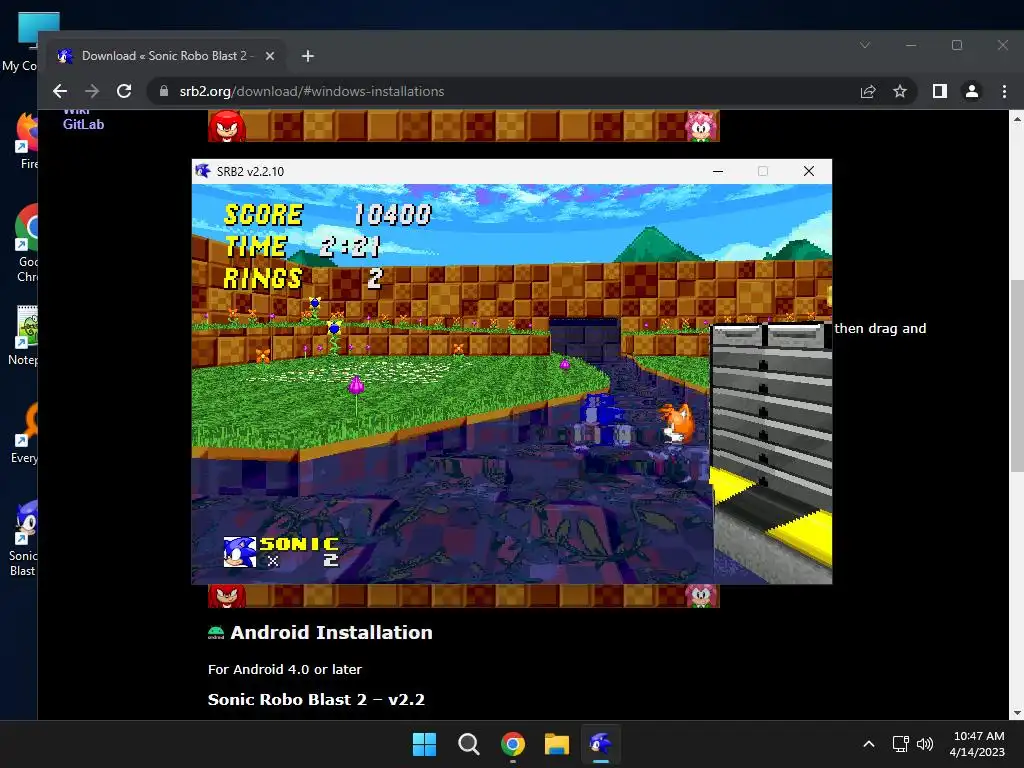
Task: Click the Sonic Robo Blast taskbar icon
Action: (x=601, y=744)
